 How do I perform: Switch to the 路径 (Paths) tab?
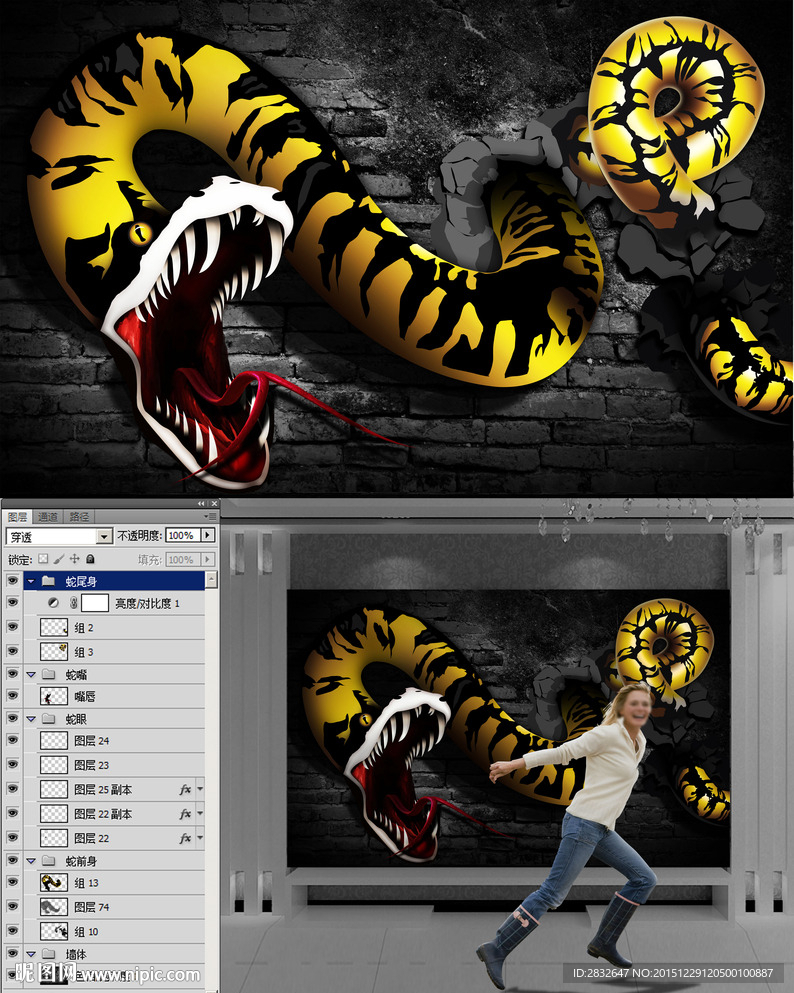[79, 517]
